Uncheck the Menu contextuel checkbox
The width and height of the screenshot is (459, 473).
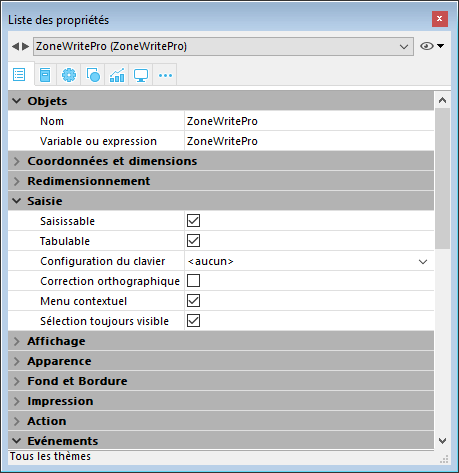tap(193, 301)
